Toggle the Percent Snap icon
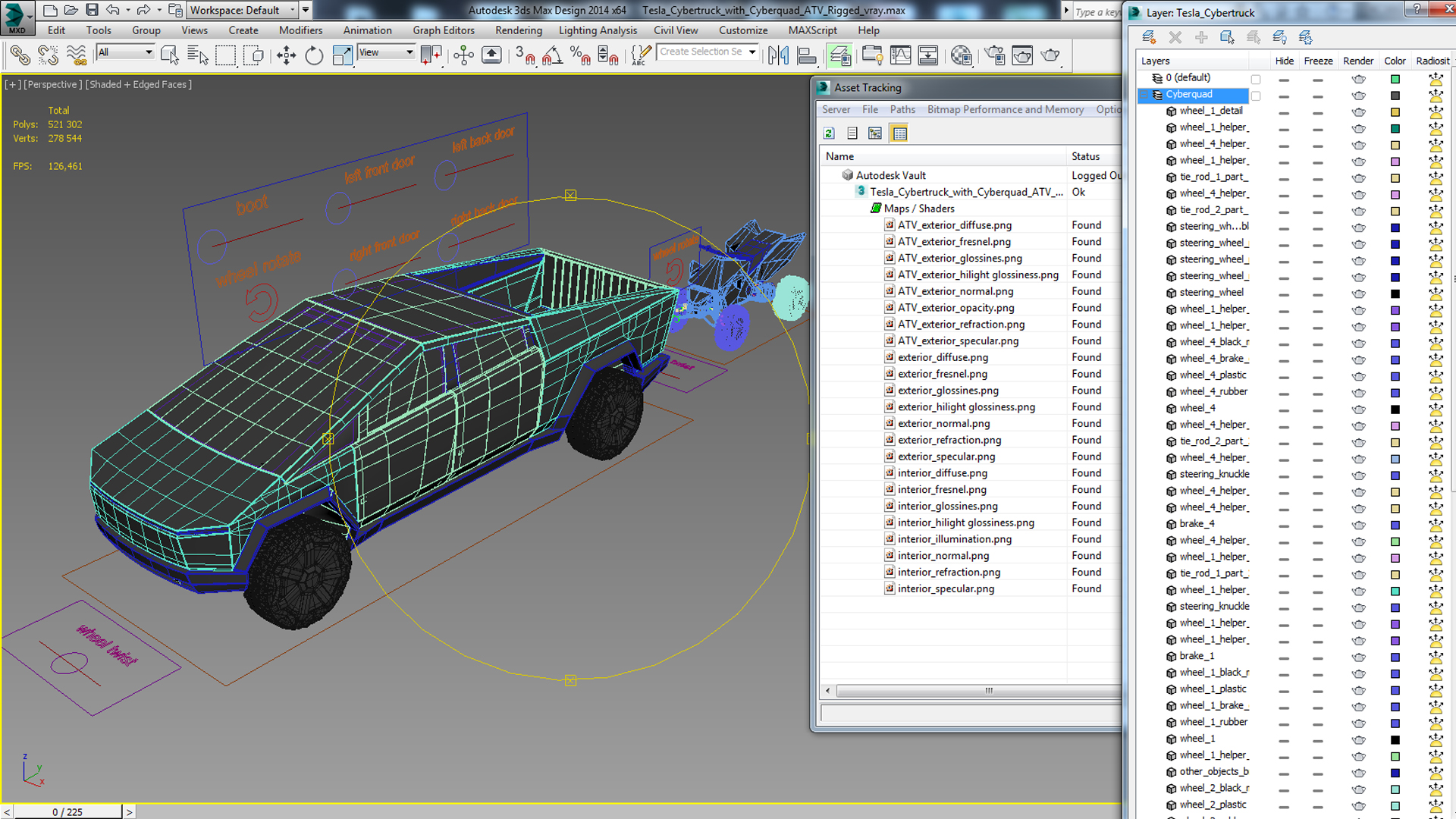1456x819 pixels. point(580,55)
